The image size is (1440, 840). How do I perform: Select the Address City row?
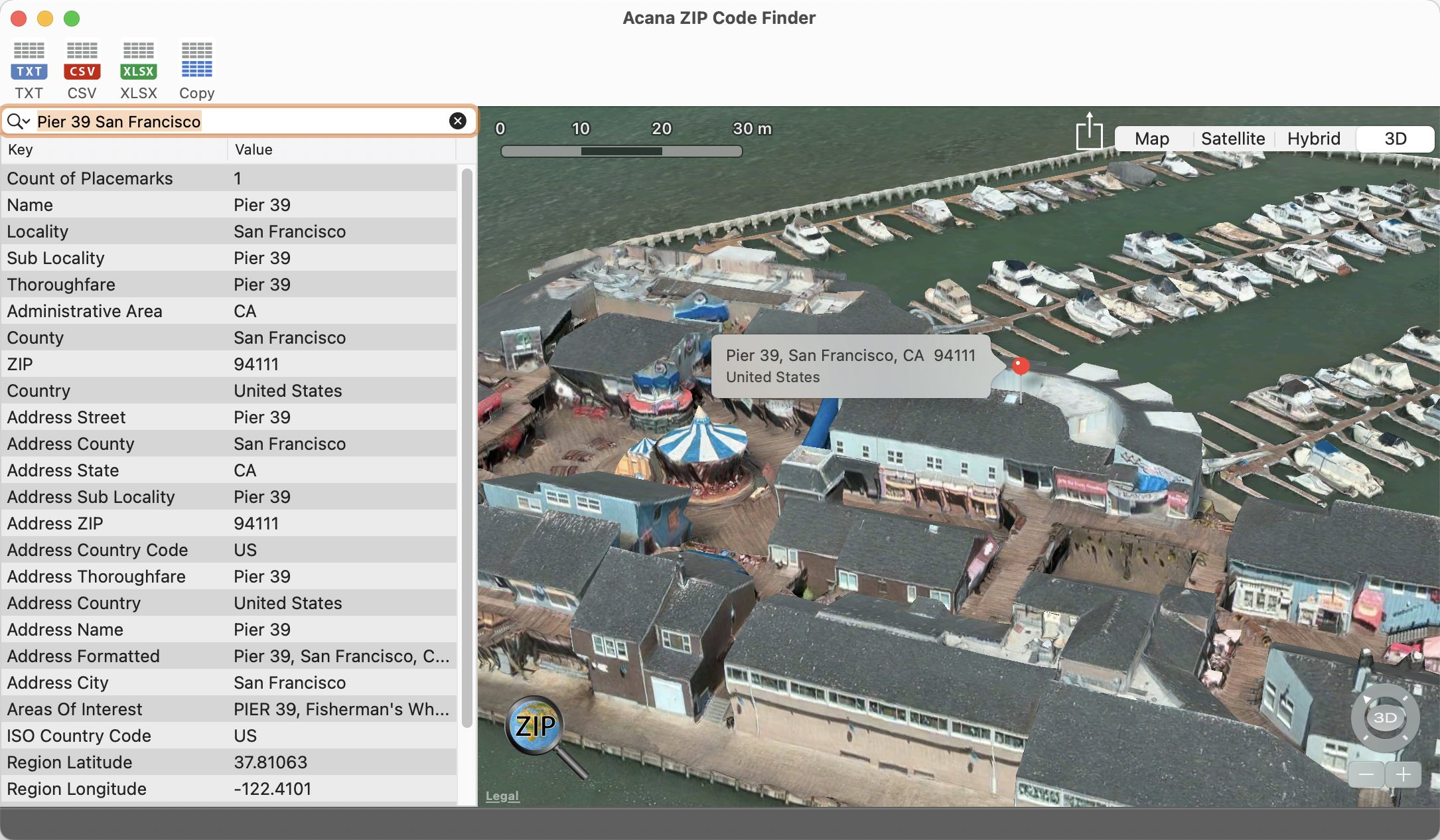(x=229, y=683)
